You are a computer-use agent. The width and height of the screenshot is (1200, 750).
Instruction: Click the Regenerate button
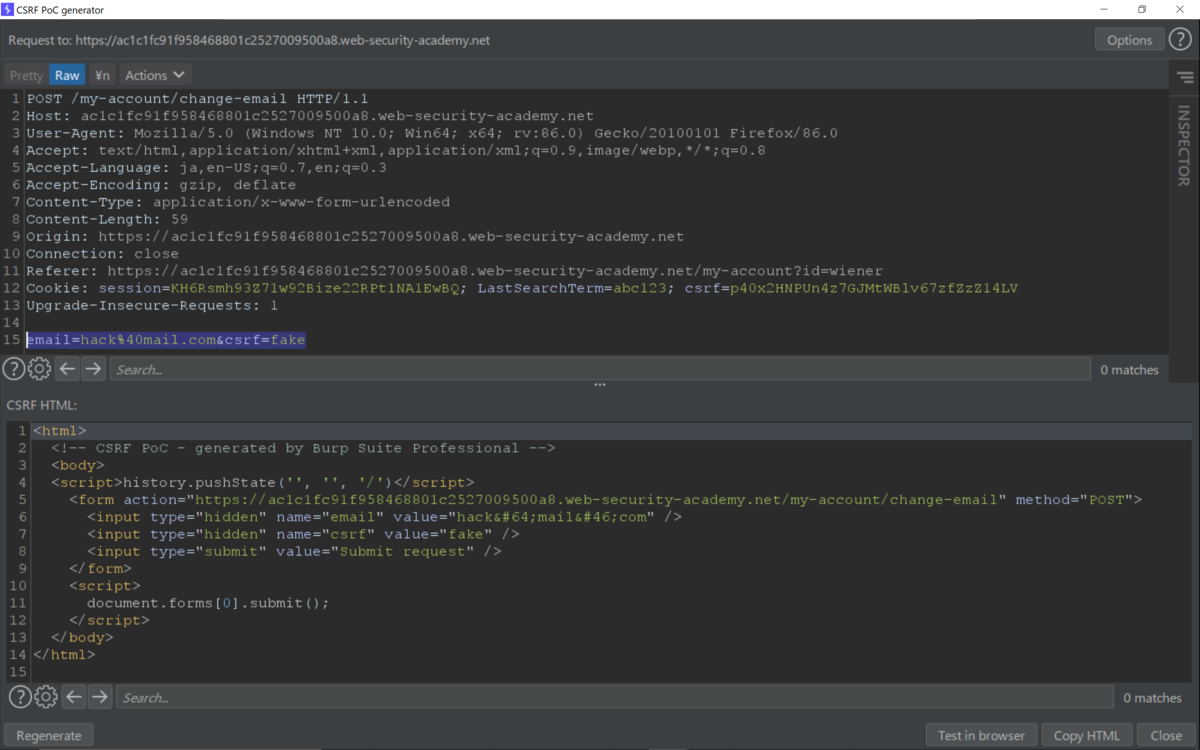tap(49, 735)
